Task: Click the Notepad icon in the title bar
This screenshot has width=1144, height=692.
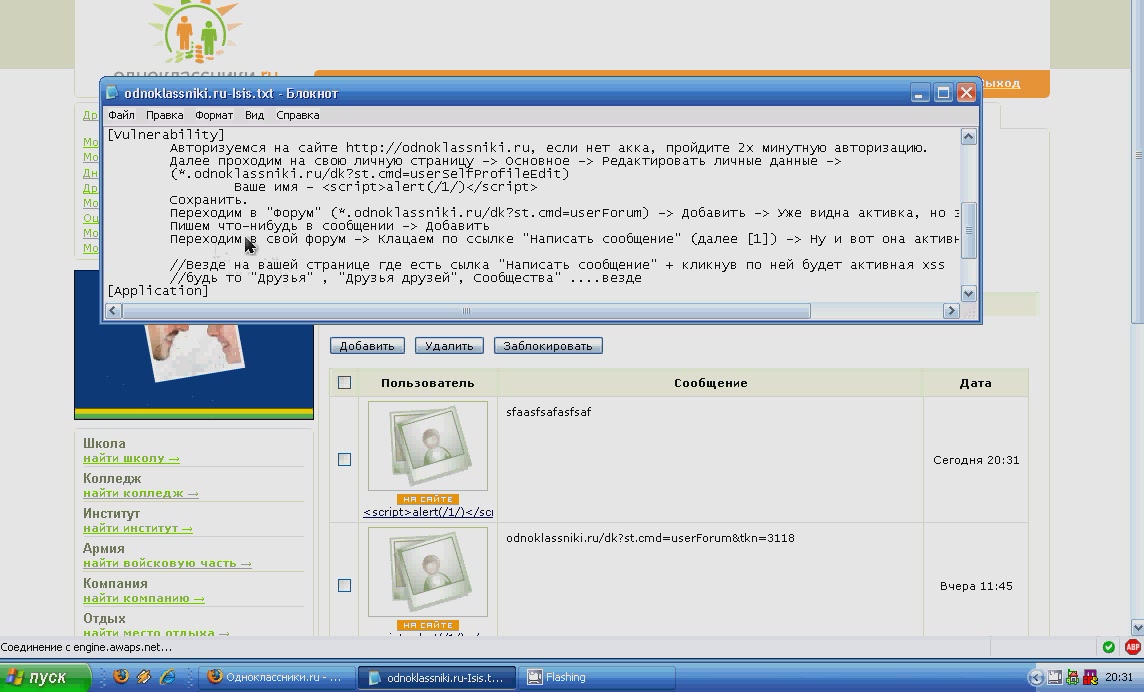Action: pos(112,93)
